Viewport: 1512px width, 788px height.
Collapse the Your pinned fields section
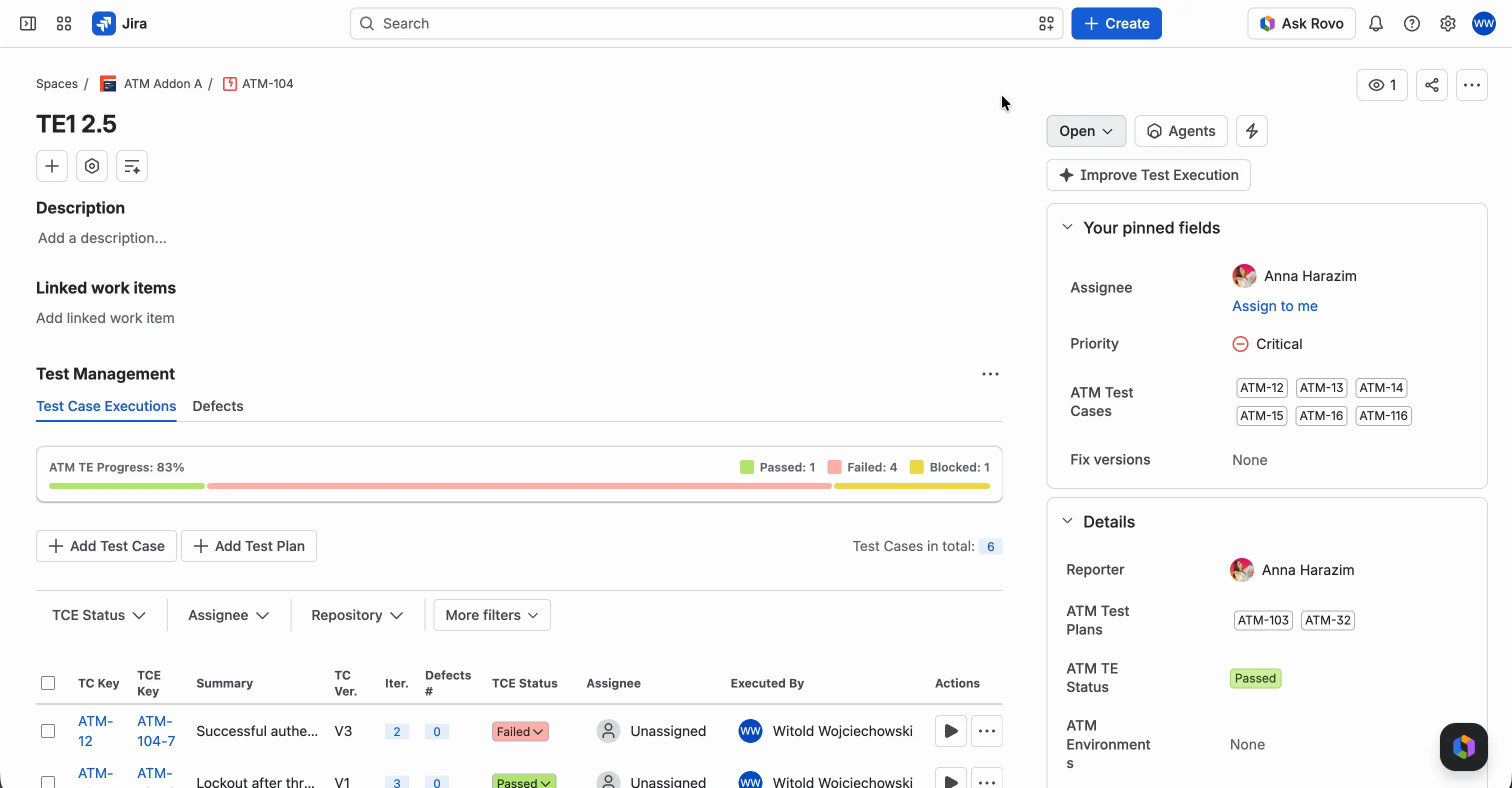1067,227
